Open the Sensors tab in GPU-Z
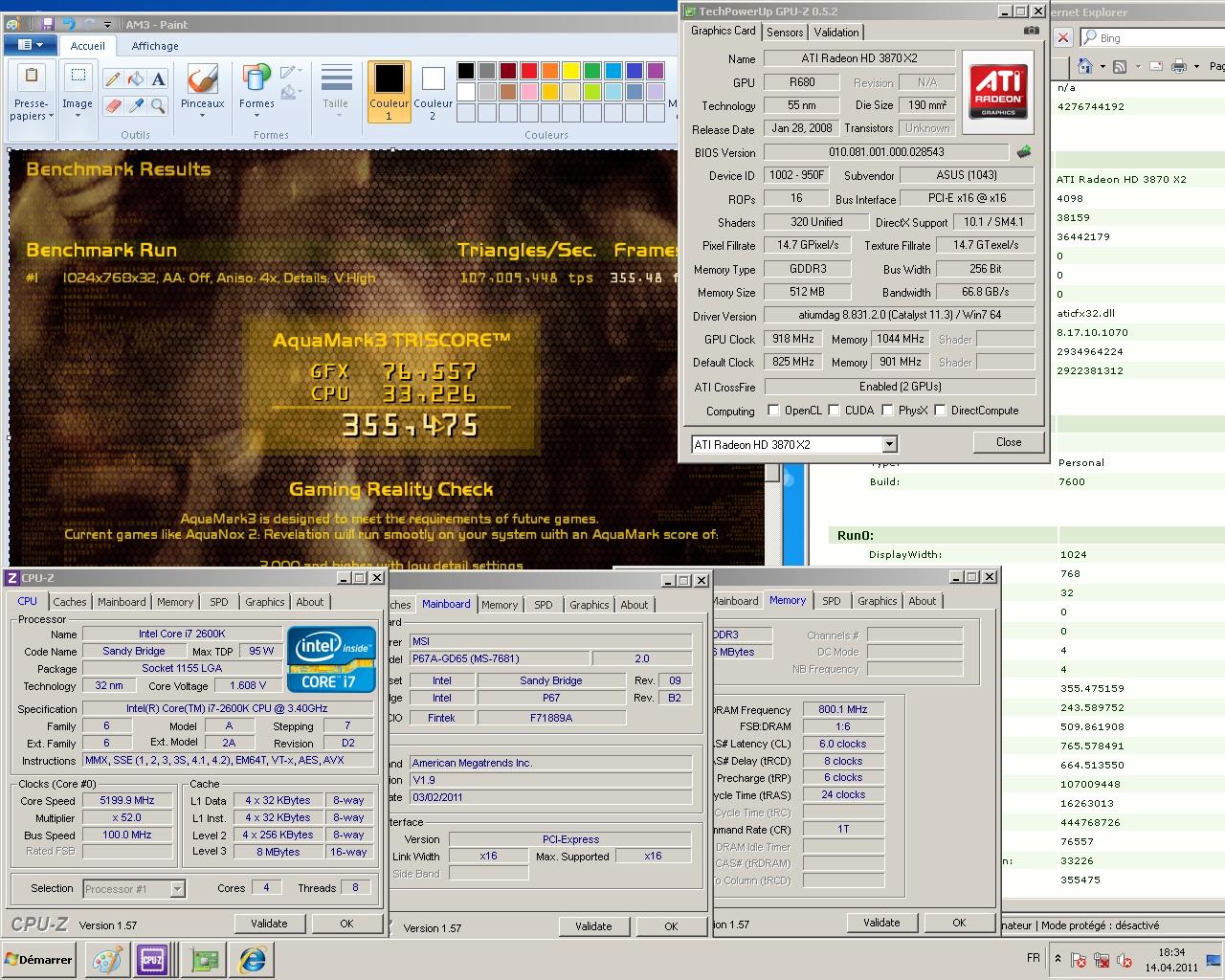1225x980 pixels. click(785, 32)
